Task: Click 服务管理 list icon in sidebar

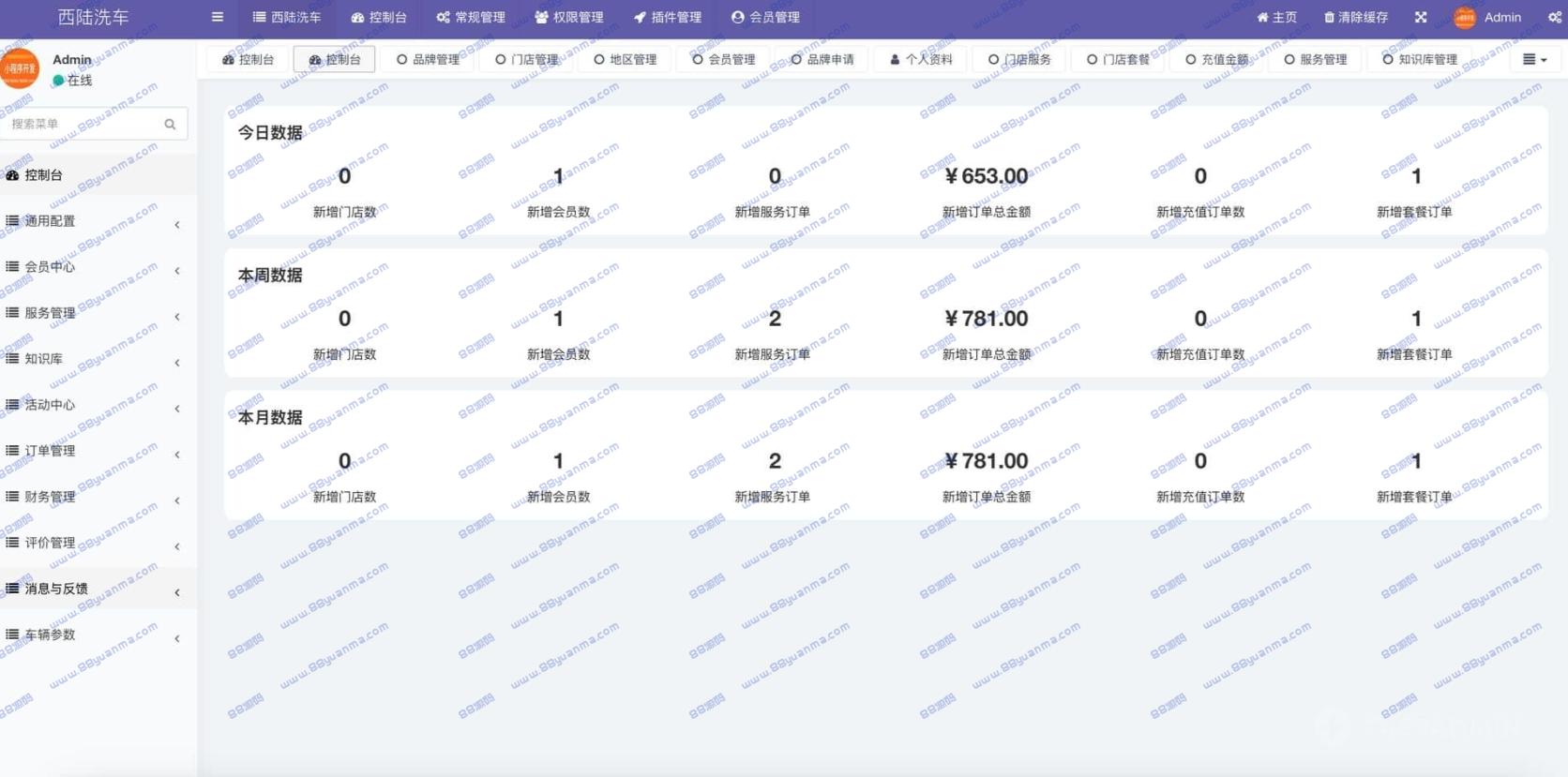Action: (x=12, y=313)
